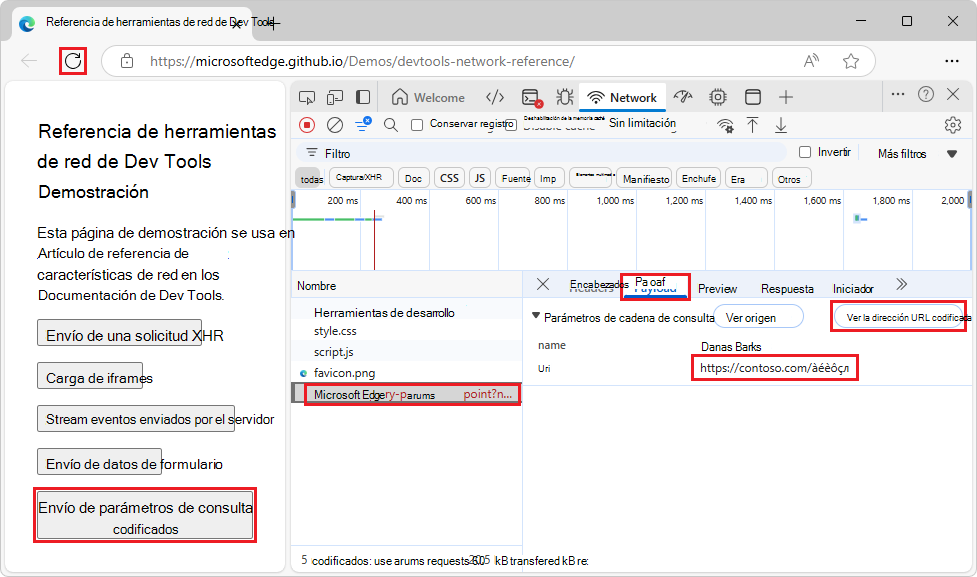Enable the Conservar registro checkbox

tap(417, 125)
